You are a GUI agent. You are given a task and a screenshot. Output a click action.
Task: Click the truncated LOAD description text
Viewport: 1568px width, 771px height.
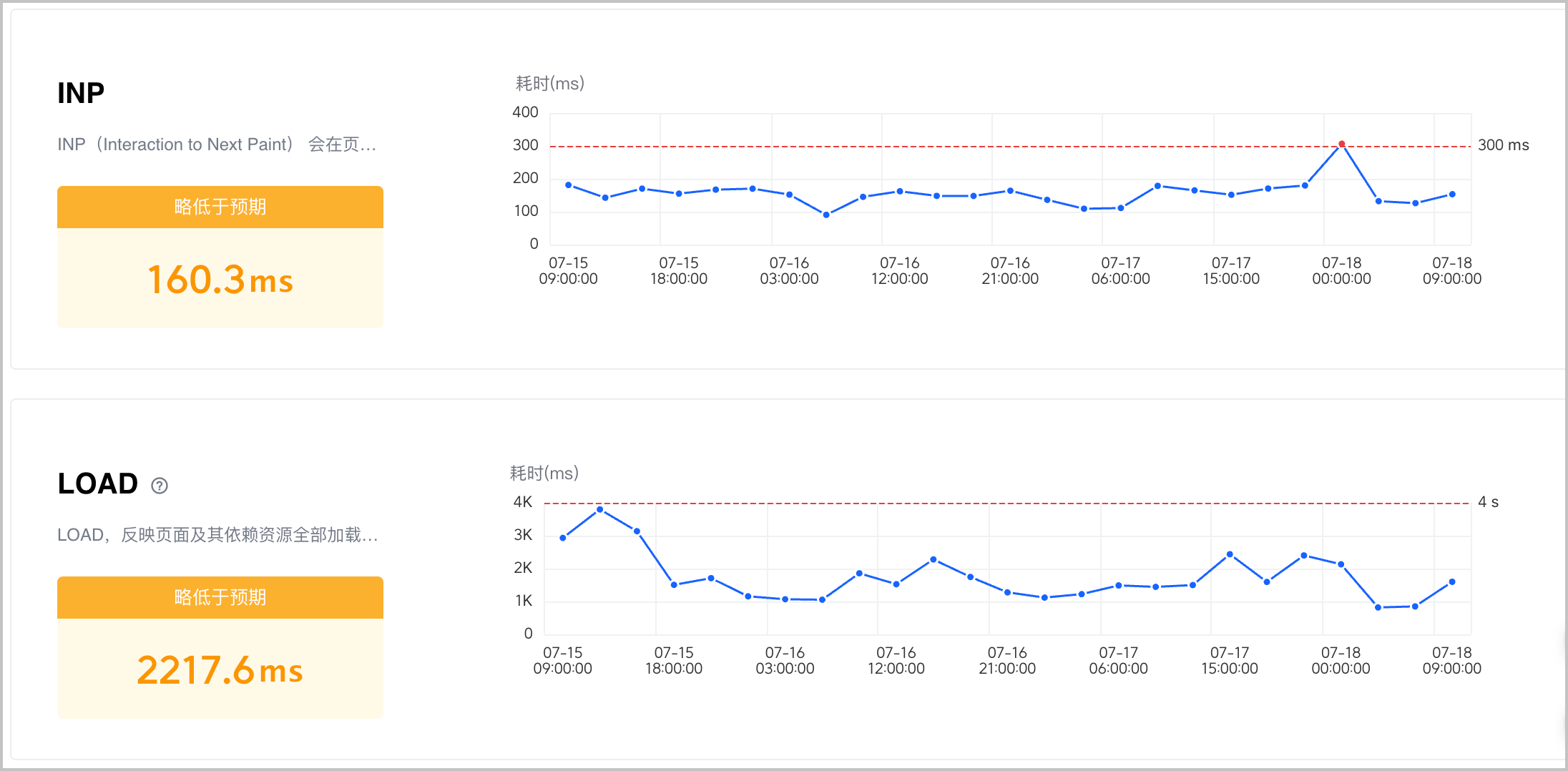click(x=217, y=535)
